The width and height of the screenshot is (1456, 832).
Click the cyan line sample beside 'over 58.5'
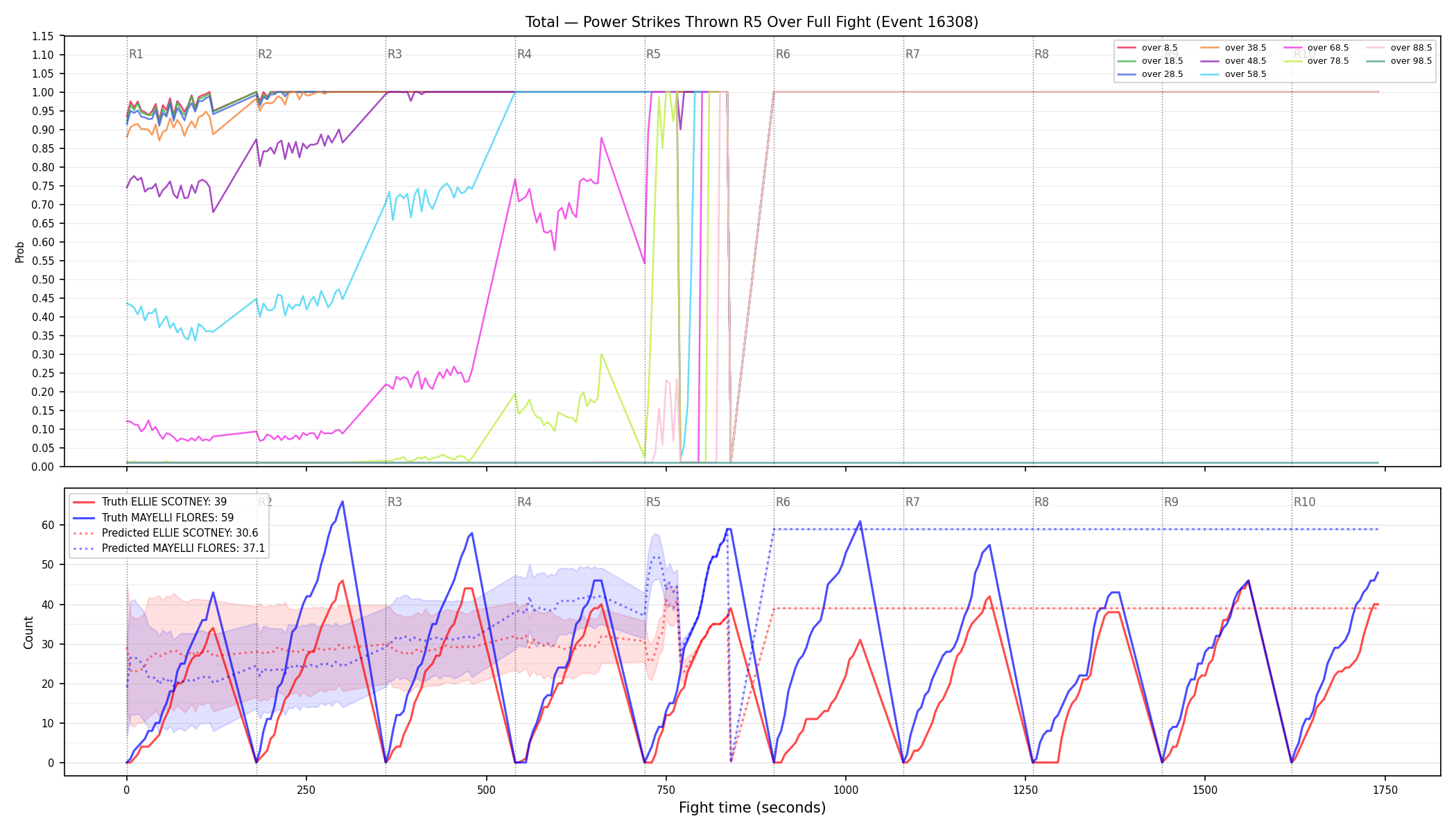coord(1210,74)
